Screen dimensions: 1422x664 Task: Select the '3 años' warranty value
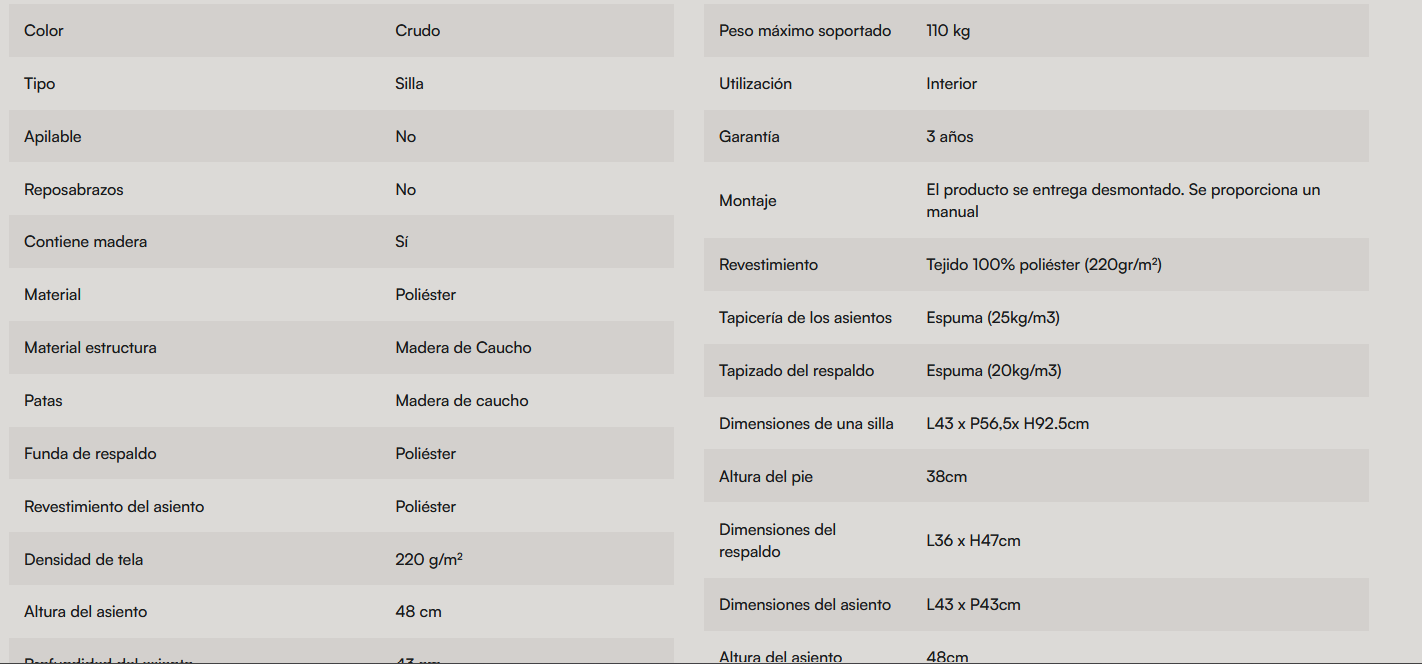(x=949, y=137)
